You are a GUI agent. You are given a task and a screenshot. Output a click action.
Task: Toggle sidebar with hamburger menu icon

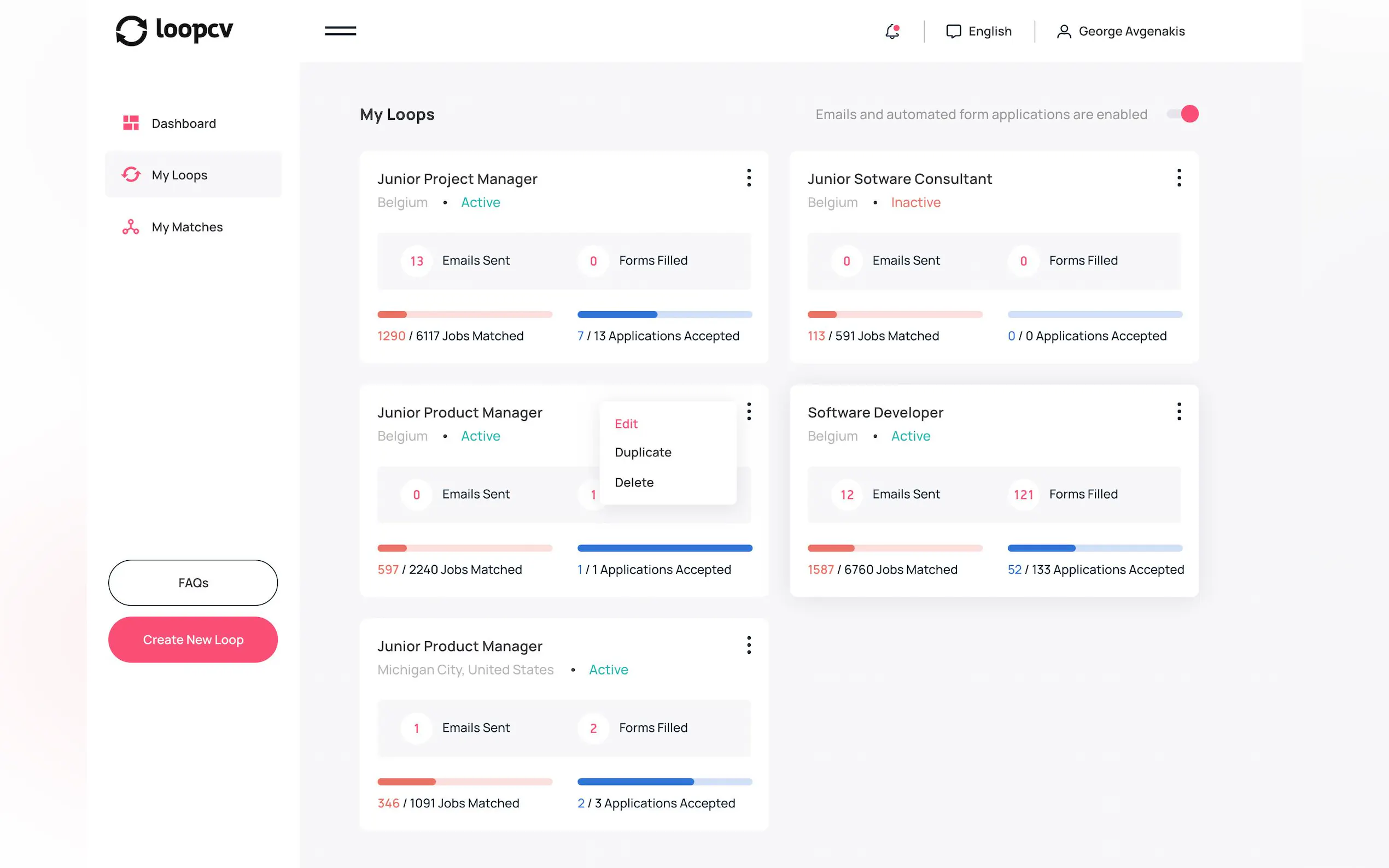tap(341, 31)
